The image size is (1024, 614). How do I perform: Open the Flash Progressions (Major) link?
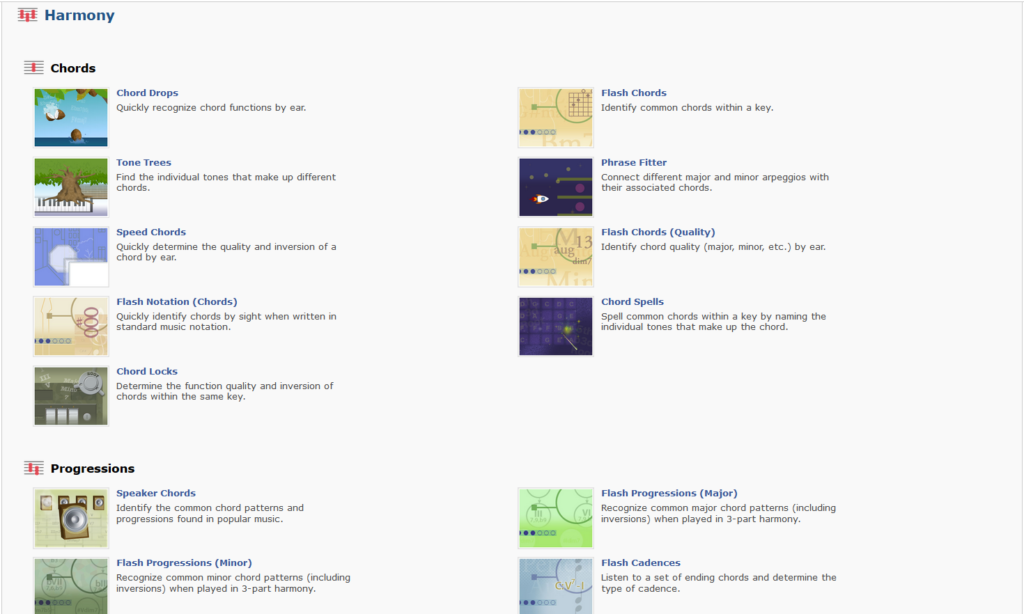coord(668,493)
